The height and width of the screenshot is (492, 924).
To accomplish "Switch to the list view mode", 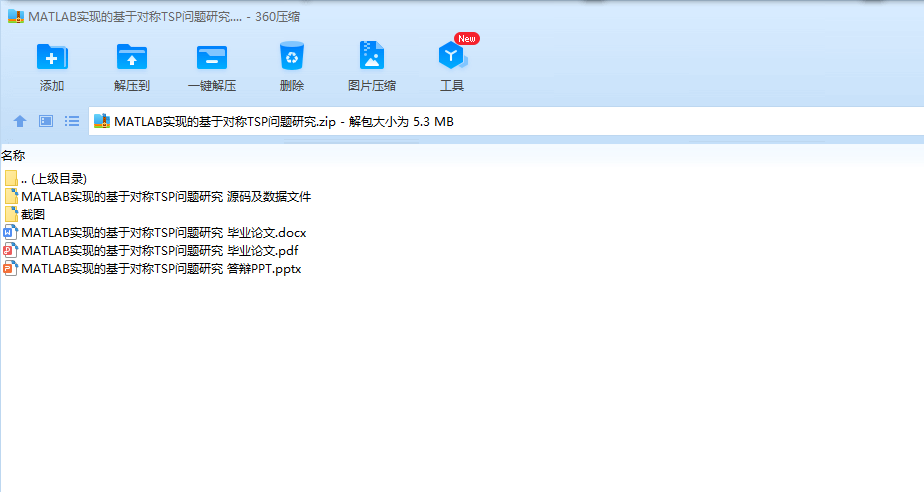I will tap(72, 121).
